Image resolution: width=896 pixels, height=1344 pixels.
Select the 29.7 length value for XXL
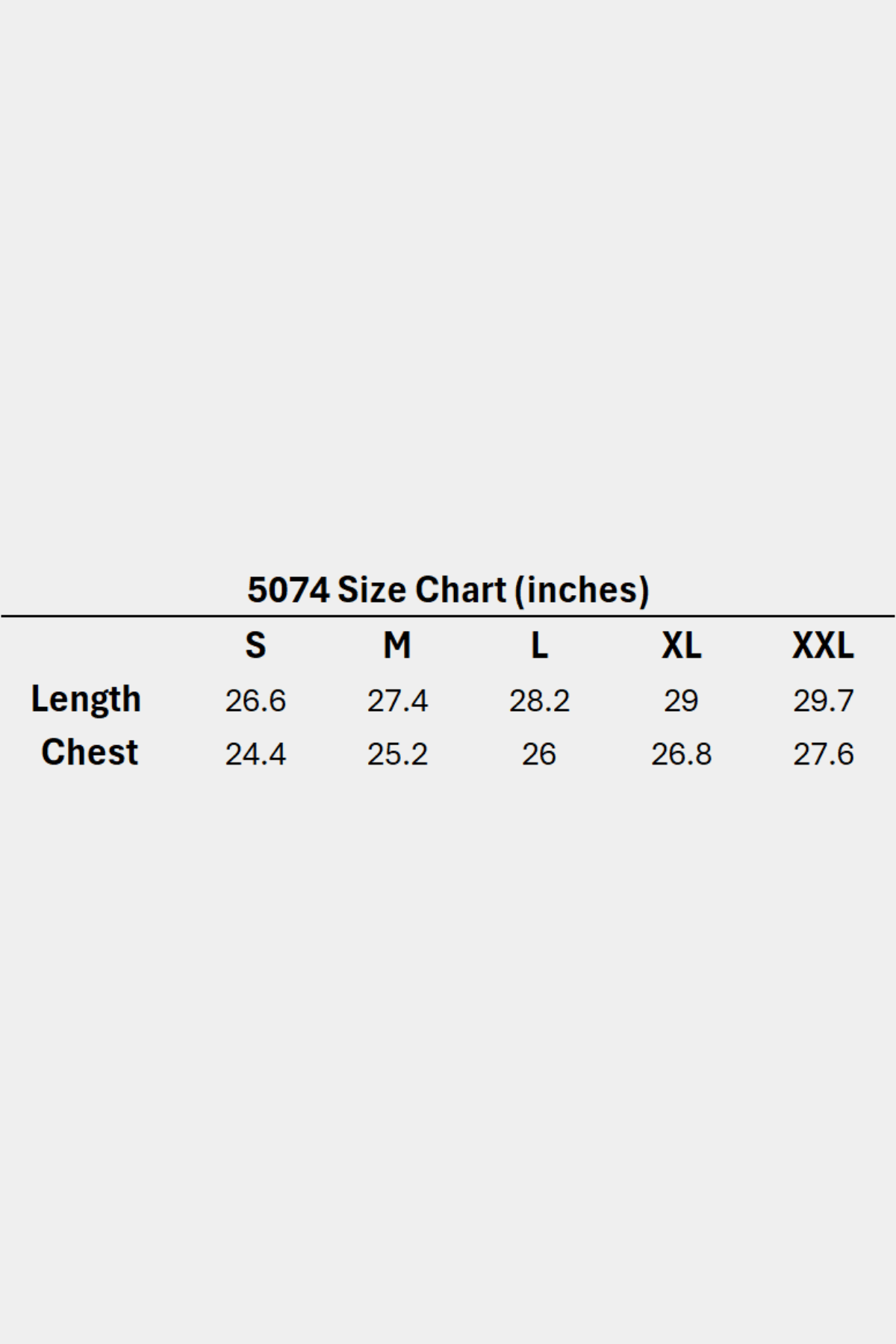click(823, 700)
